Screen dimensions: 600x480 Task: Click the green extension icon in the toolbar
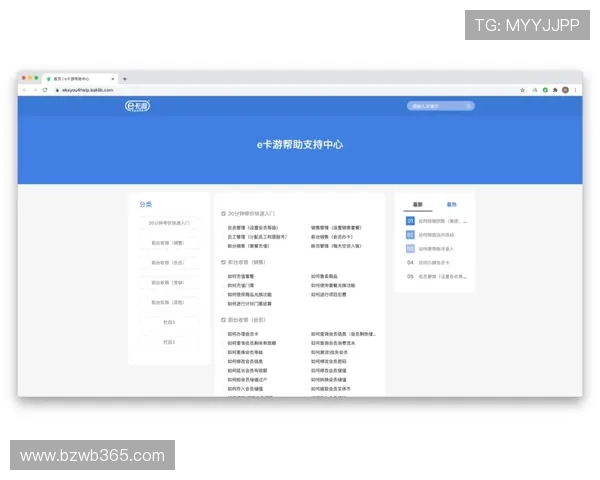point(545,90)
